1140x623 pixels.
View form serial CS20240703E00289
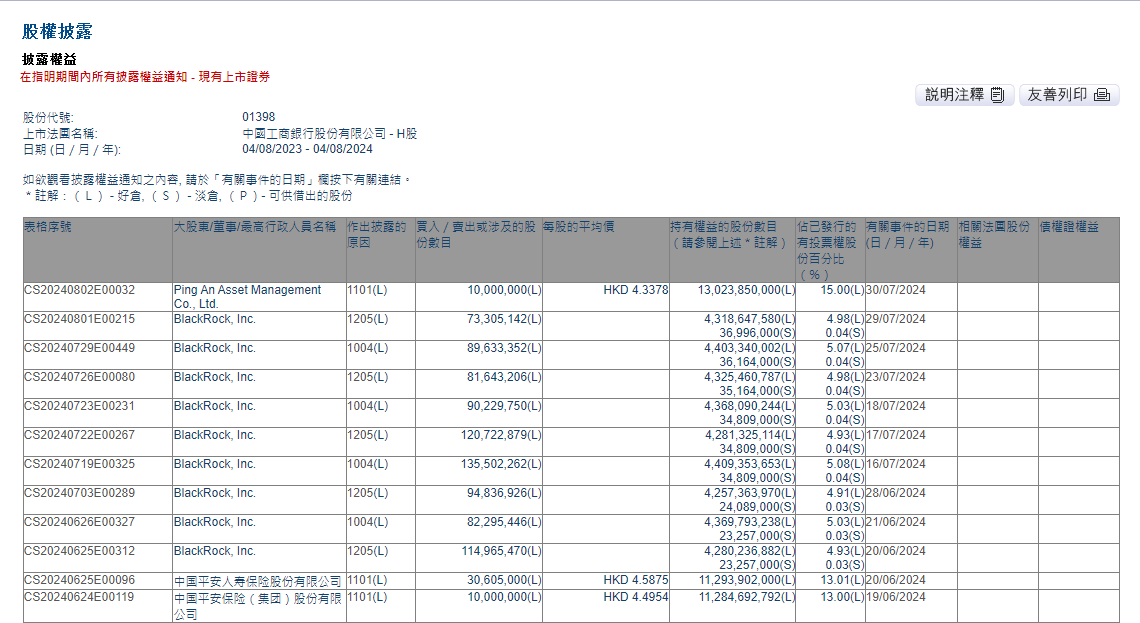[x=79, y=493]
